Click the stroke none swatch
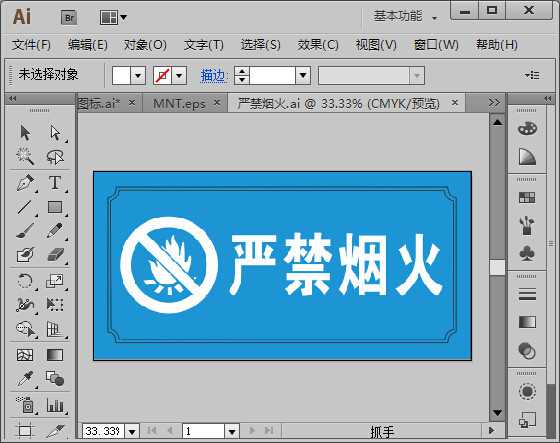This screenshot has width=560, height=443. click(x=162, y=75)
